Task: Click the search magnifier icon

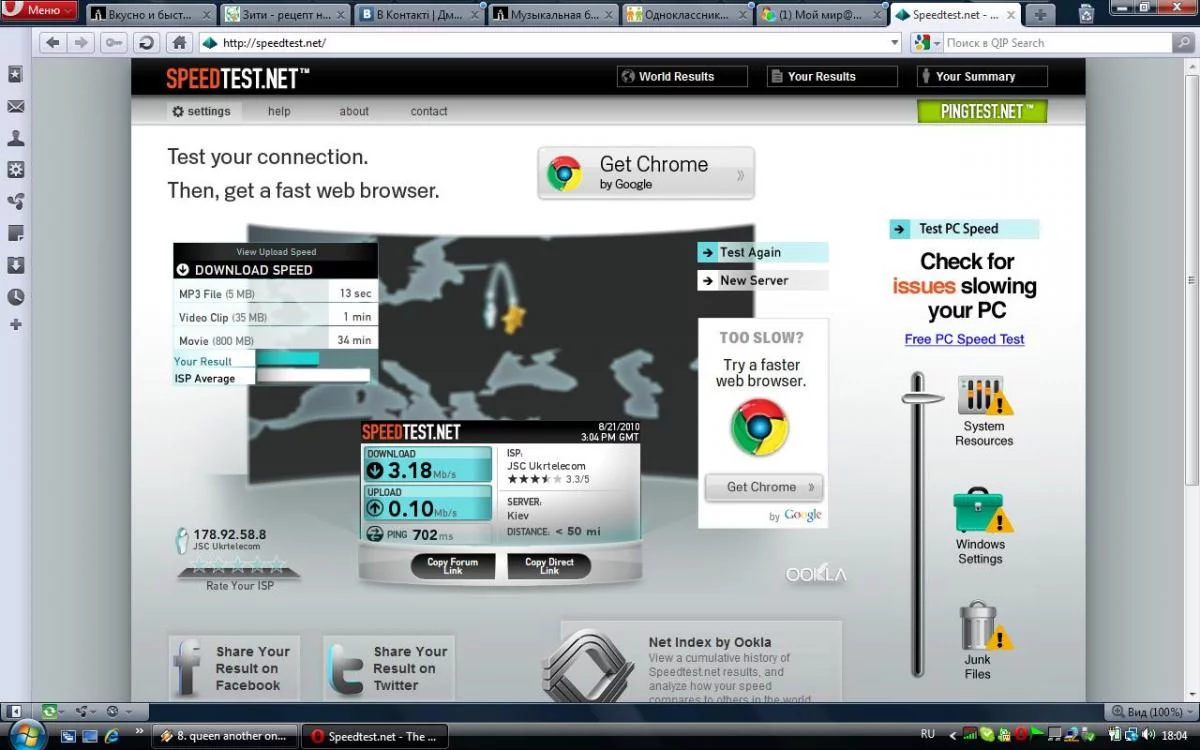Action: coord(1185,43)
